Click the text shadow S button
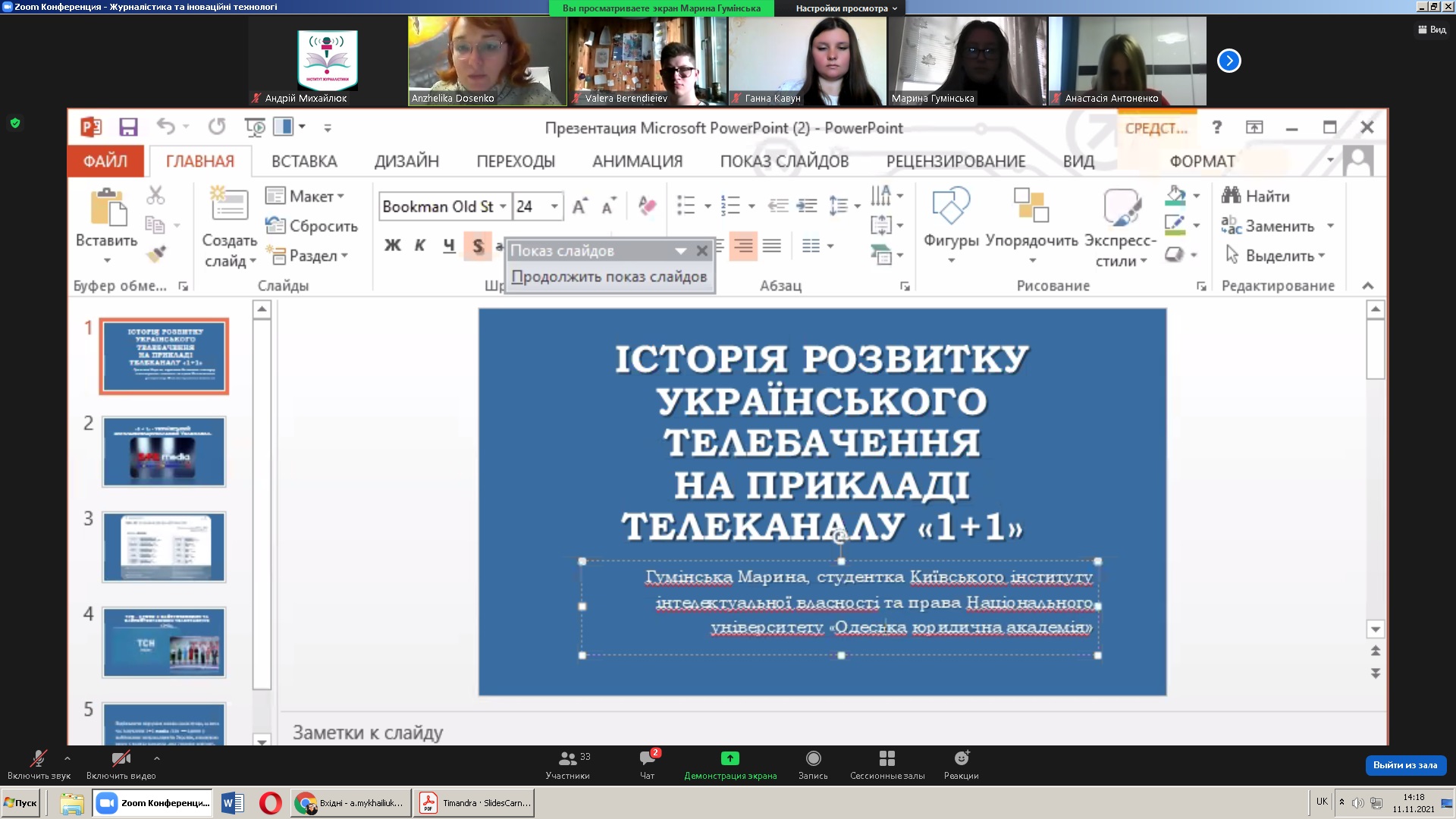This screenshot has height=819, width=1456. tap(478, 246)
